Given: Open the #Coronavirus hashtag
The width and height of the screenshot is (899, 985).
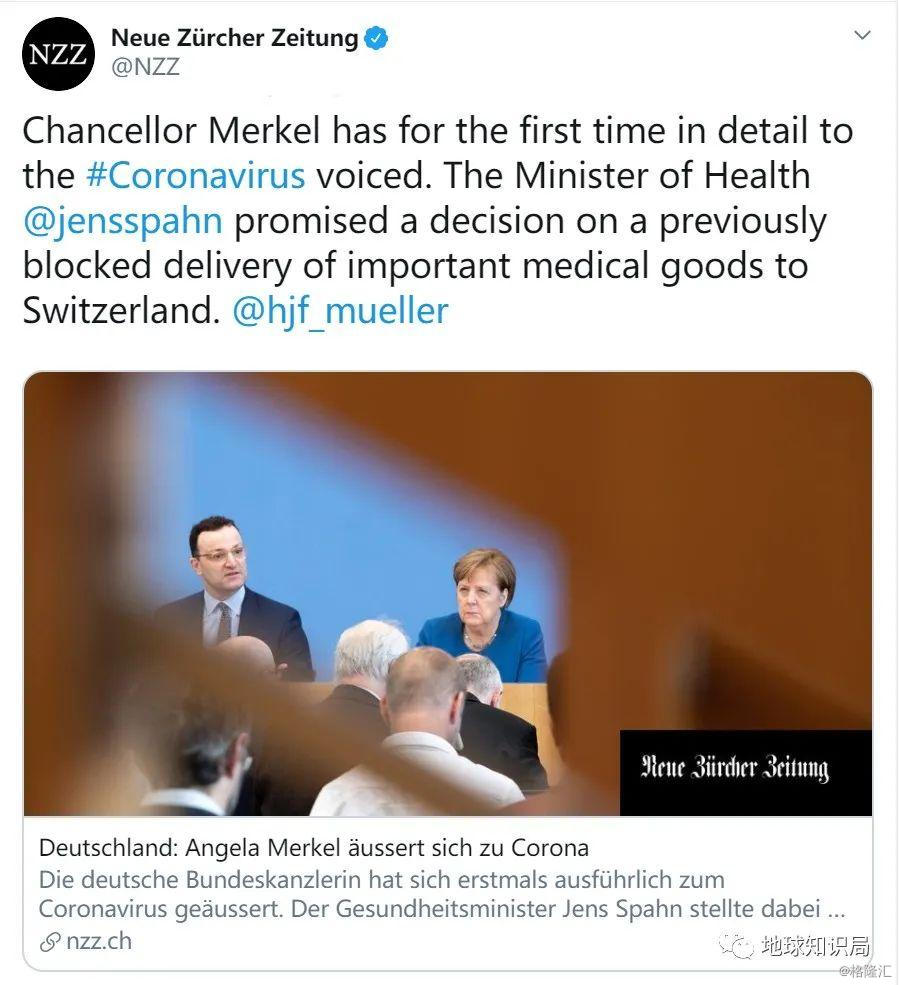Looking at the screenshot, I should pos(195,176).
